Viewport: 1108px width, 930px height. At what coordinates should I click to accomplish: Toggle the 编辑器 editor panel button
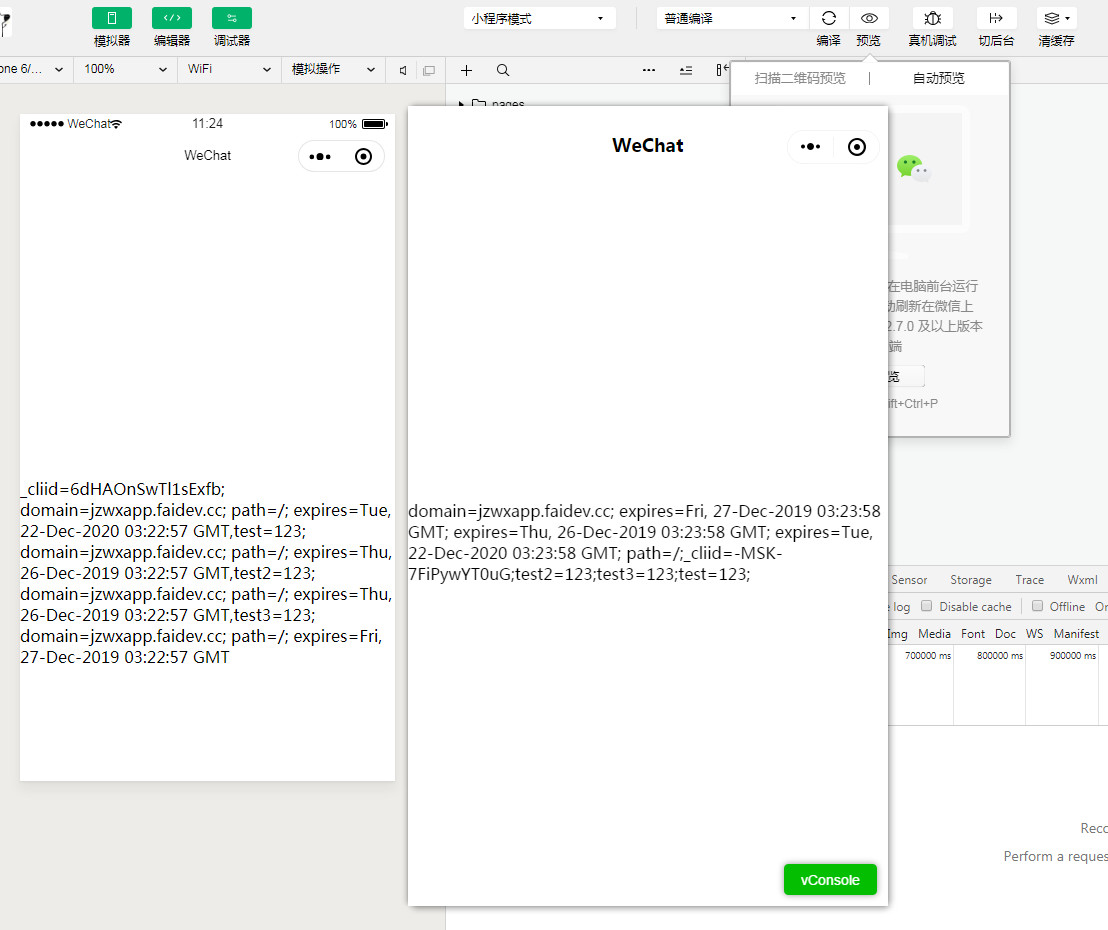(172, 18)
